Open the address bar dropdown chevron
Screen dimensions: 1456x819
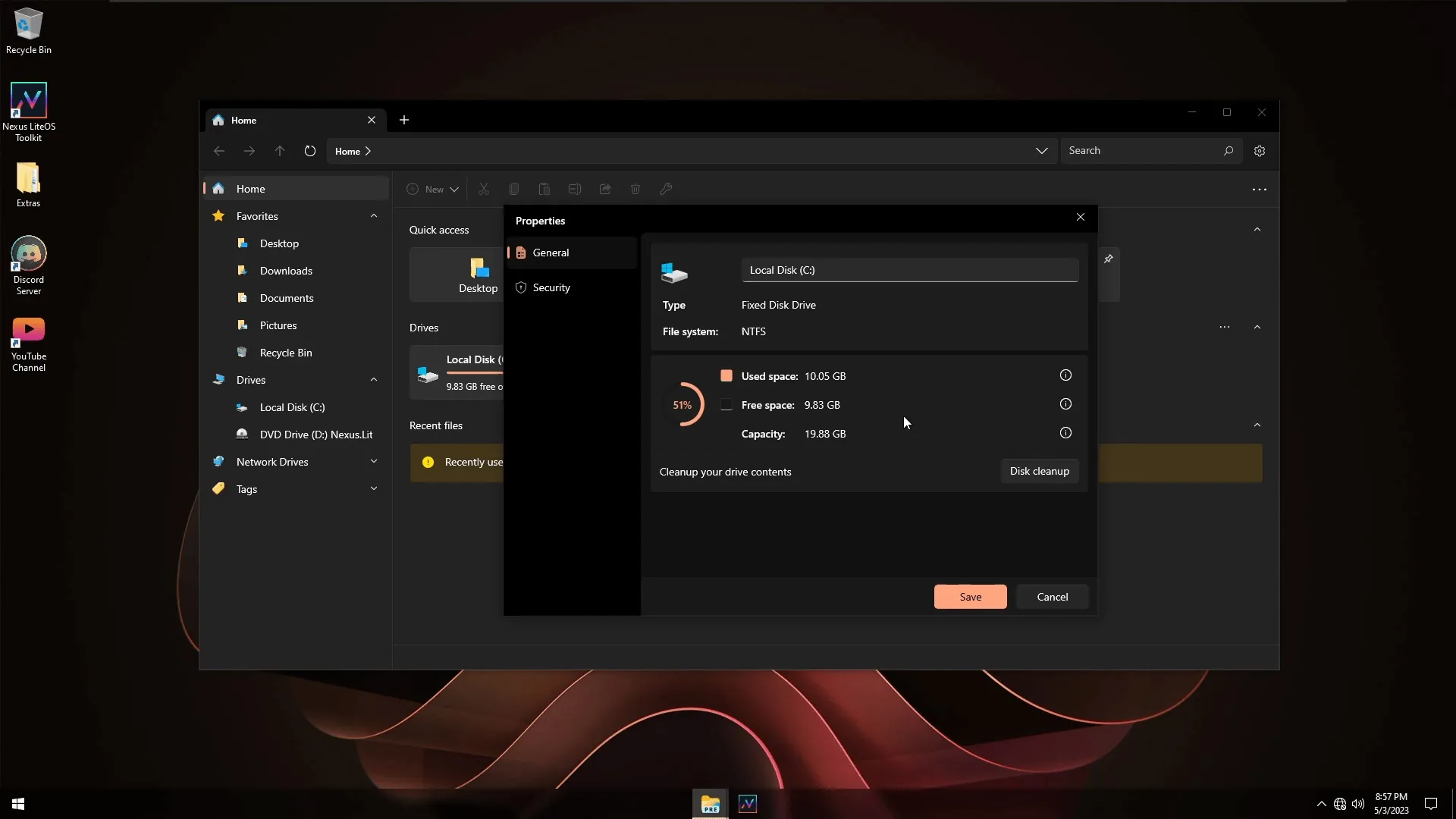tap(1042, 151)
